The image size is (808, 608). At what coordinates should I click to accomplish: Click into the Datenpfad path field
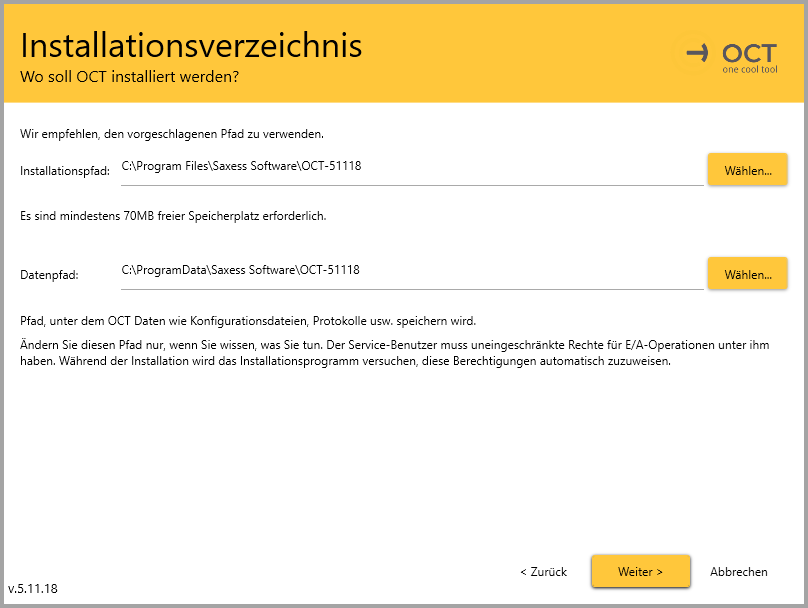pos(412,271)
